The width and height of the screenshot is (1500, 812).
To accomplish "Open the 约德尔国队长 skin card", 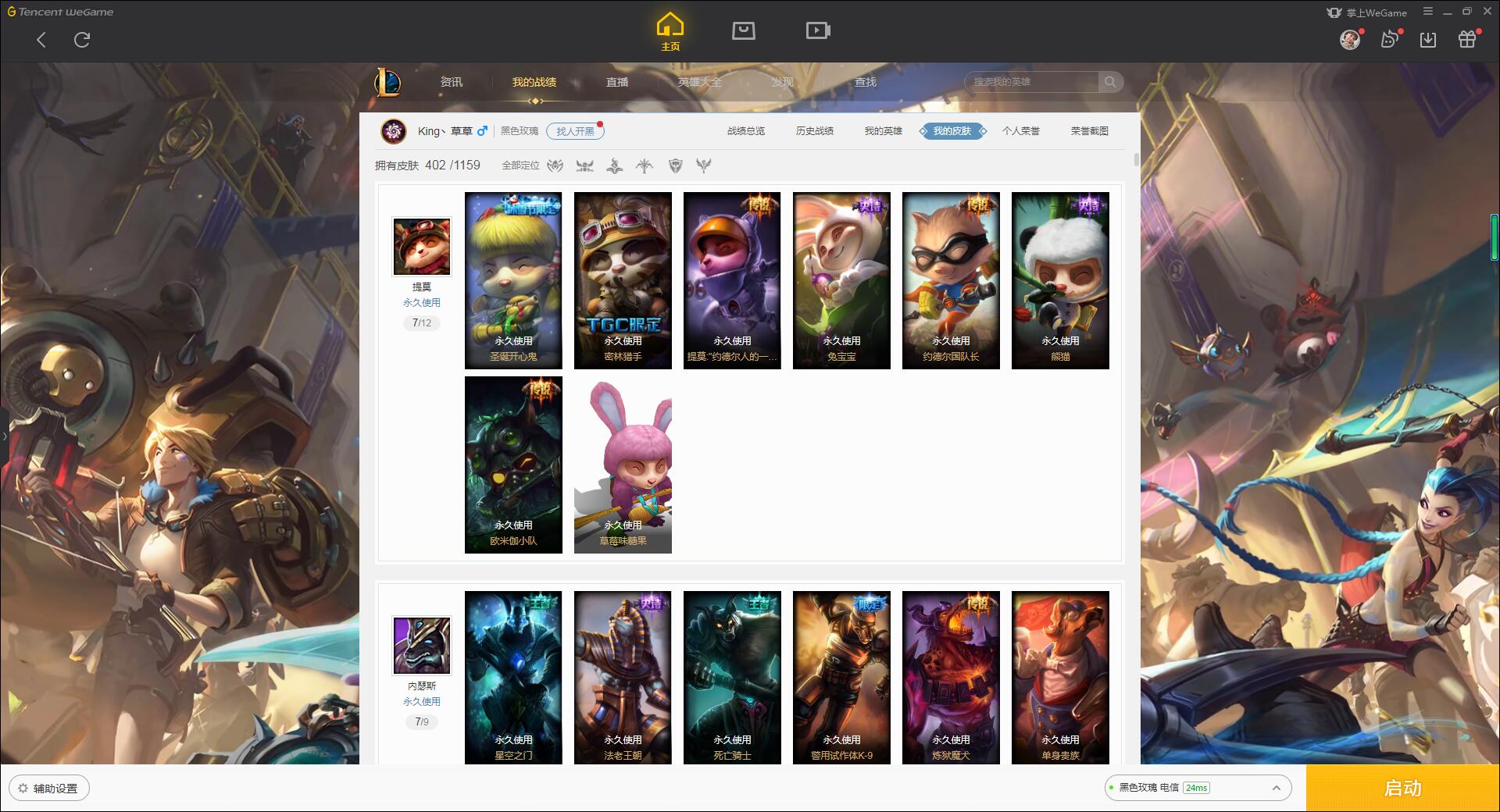I will pyautogui.click(x=951, y=280).
